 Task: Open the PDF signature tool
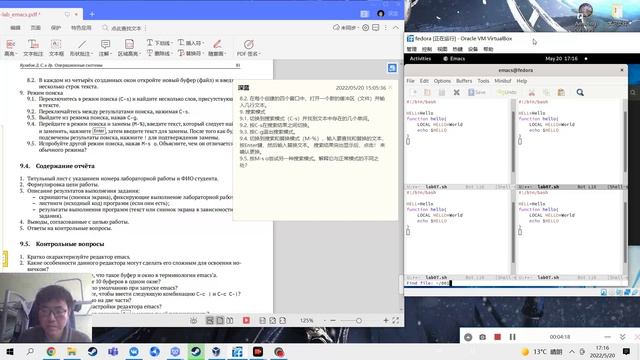point(249,47)
